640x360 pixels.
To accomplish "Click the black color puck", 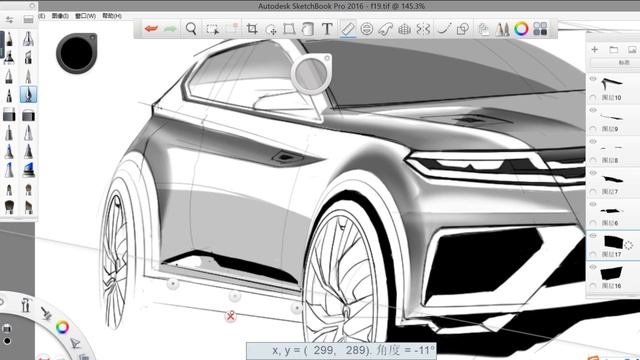I will pyautogui.click(x=76, y=53).
